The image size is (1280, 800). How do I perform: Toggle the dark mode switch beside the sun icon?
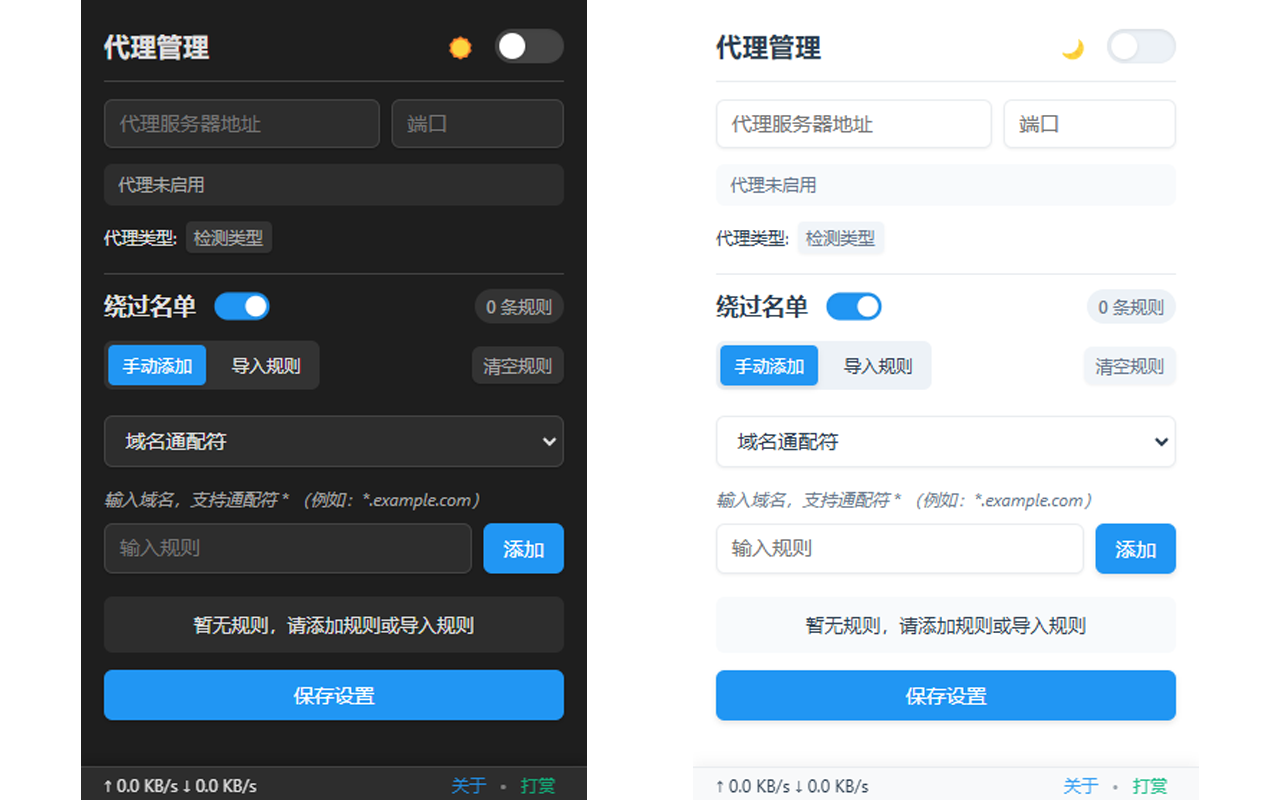pyautogui.click(x=529, y=46)
